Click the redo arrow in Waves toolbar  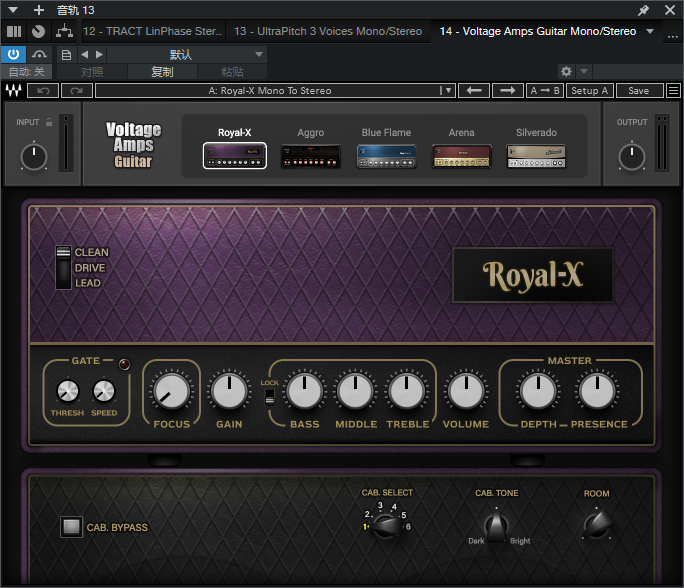click(75, 91)
